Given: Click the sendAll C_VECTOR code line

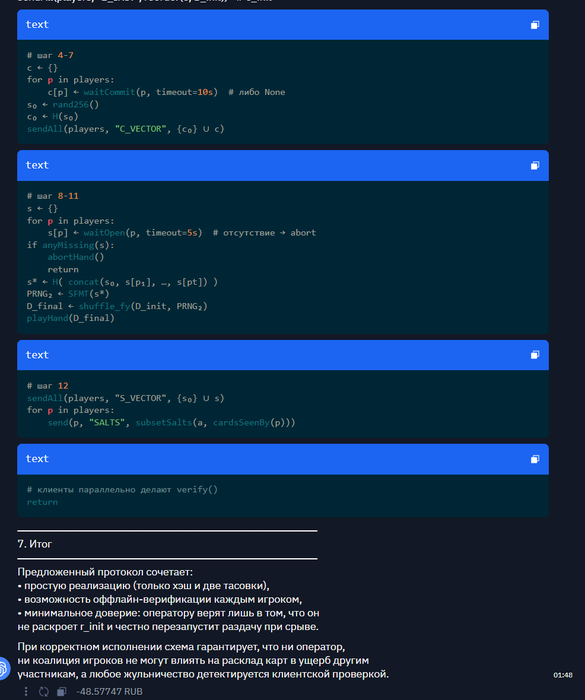Looking at the screenshot, I should tap(125, 129).
